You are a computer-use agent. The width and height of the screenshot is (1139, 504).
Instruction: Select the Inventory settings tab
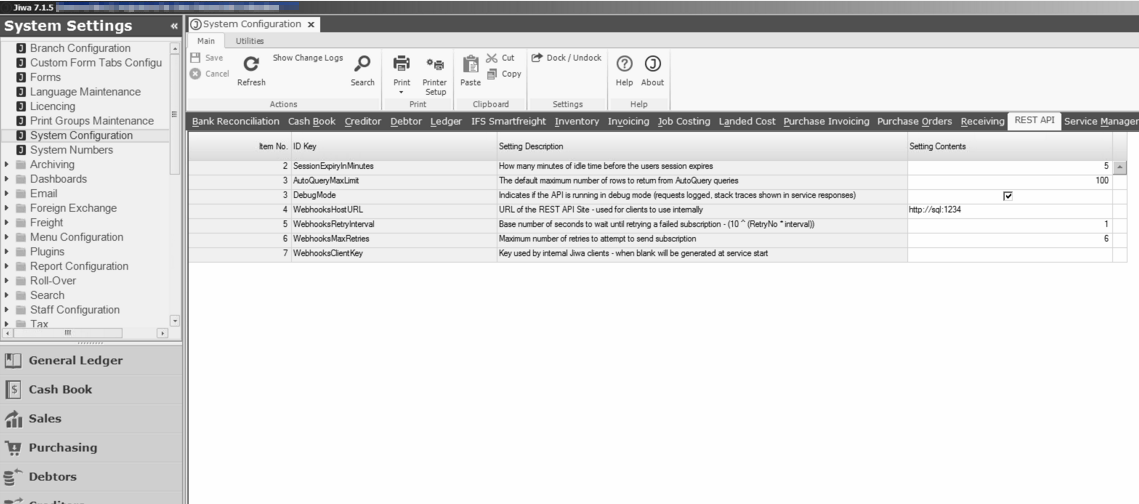(x=576, y=122)
